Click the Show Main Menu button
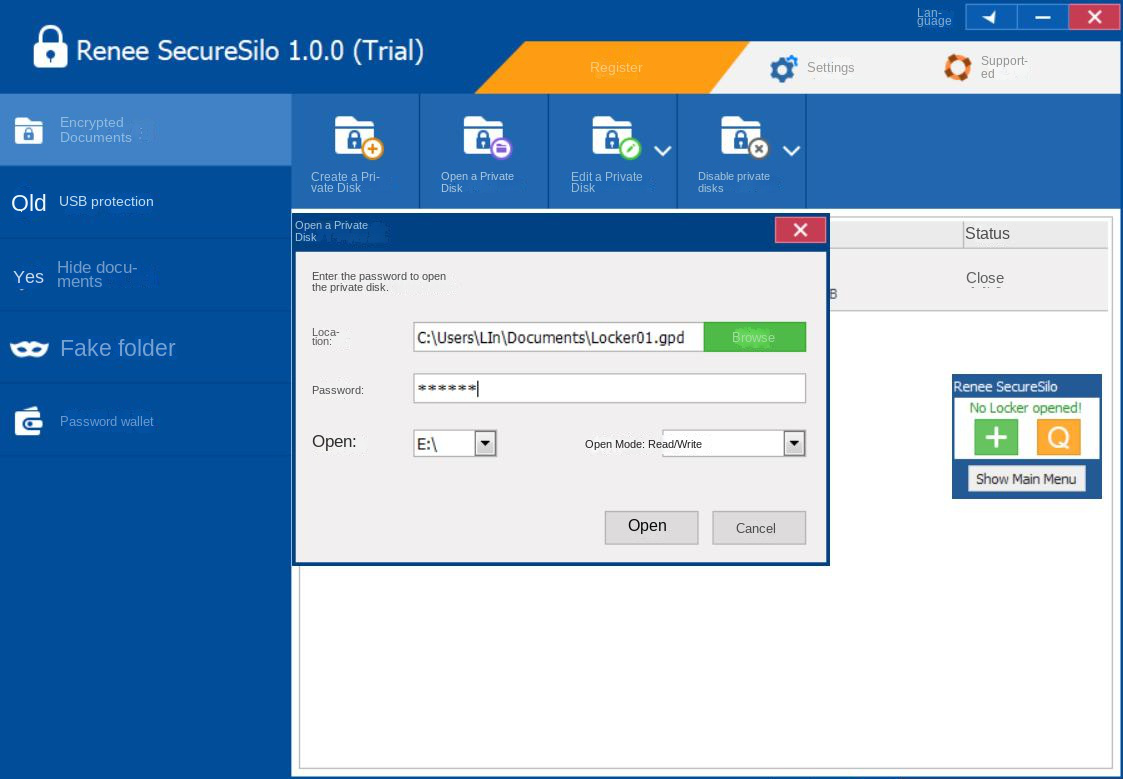This screenshot has width=1123, height=779. (x=1026, y=479)
